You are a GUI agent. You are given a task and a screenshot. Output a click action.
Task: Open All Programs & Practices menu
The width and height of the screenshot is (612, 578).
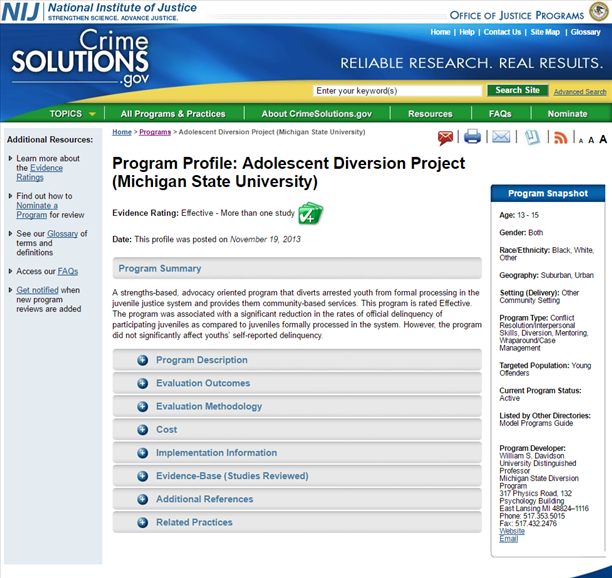(173, 114)
